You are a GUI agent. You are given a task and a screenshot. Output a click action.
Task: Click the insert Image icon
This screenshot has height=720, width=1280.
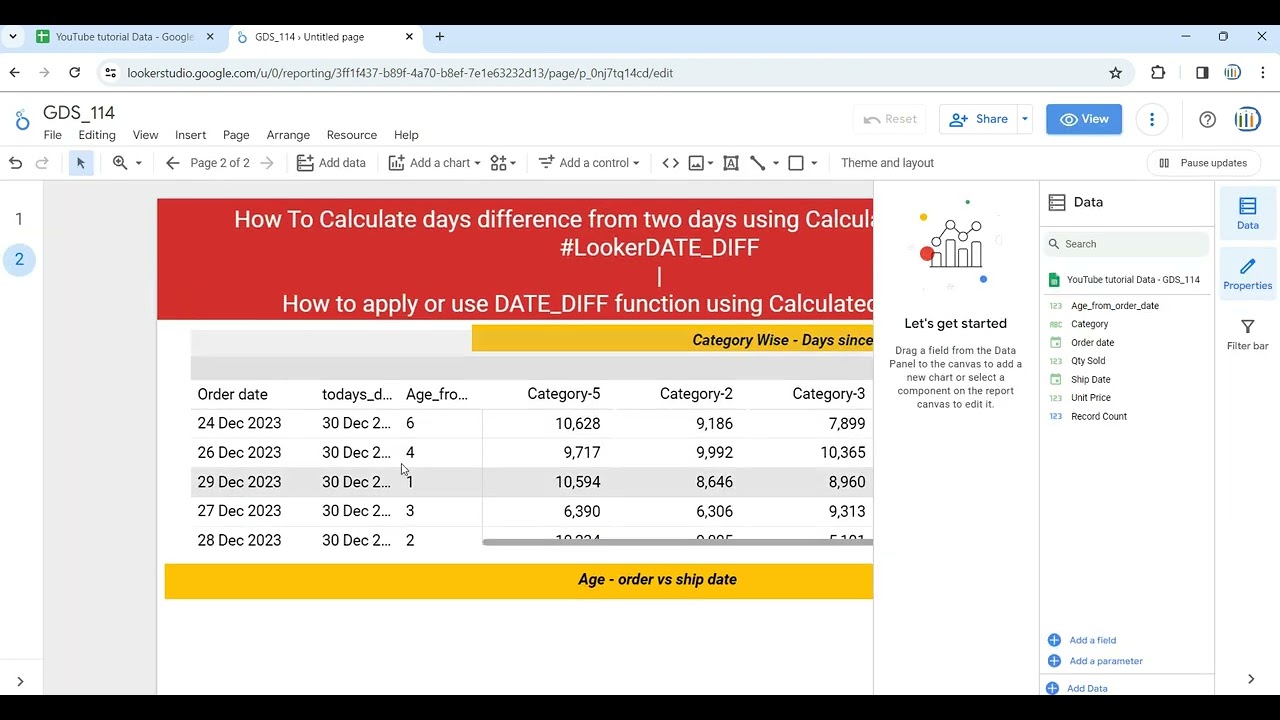pyautogui.click(x=697, y=163)
